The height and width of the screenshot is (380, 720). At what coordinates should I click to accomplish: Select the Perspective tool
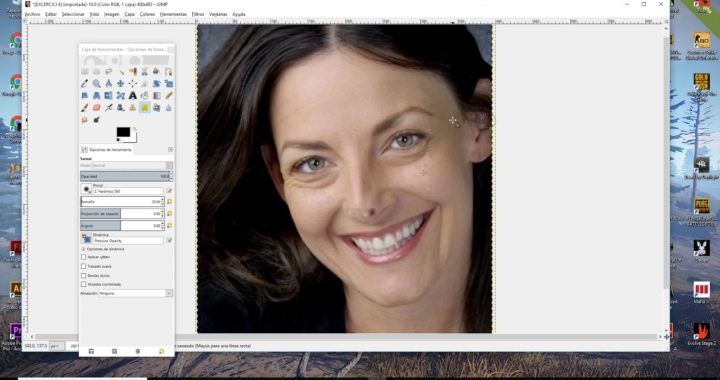click(x=96, y=95)
